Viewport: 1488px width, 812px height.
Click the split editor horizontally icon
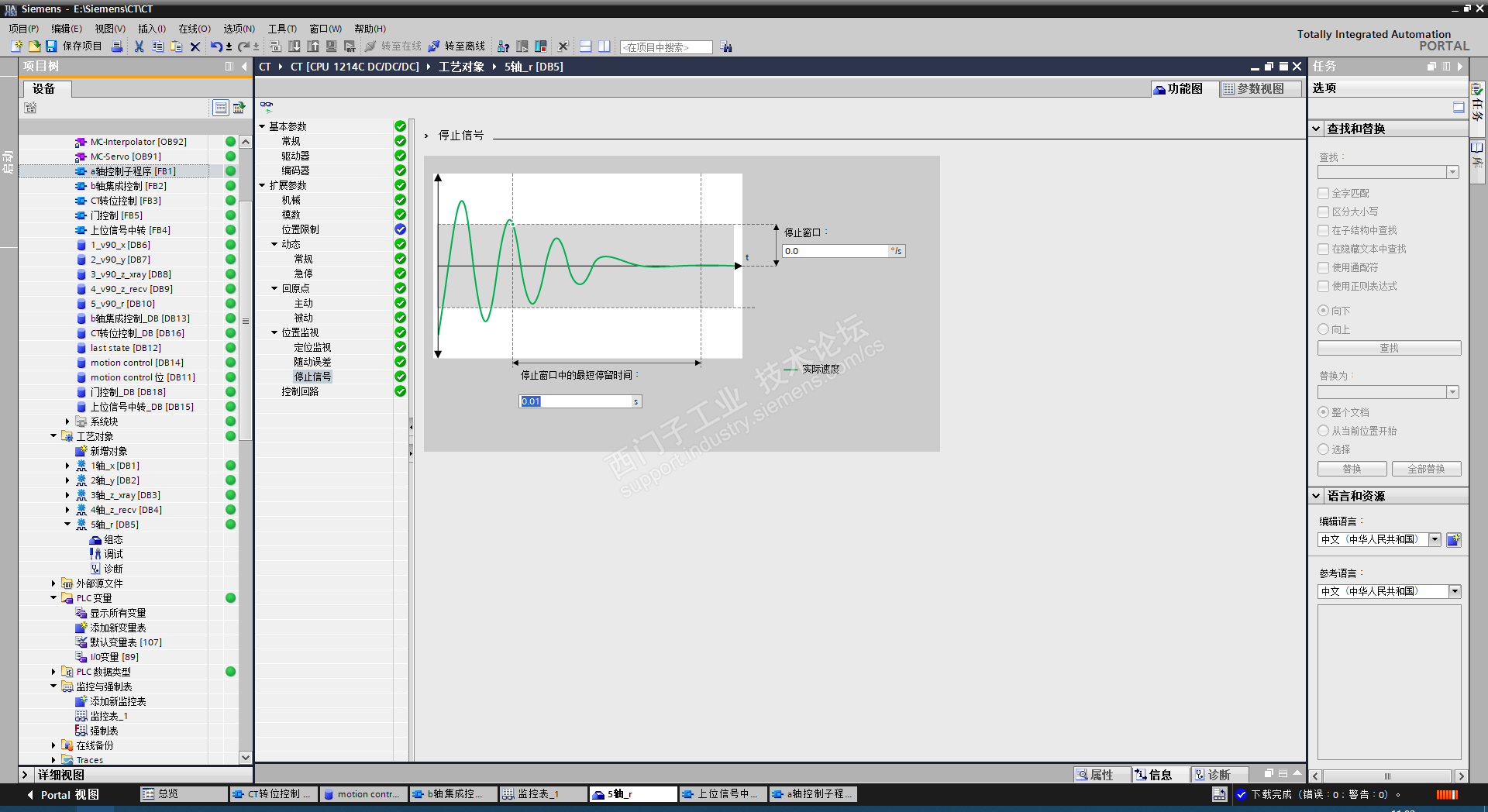pos(586,46)
